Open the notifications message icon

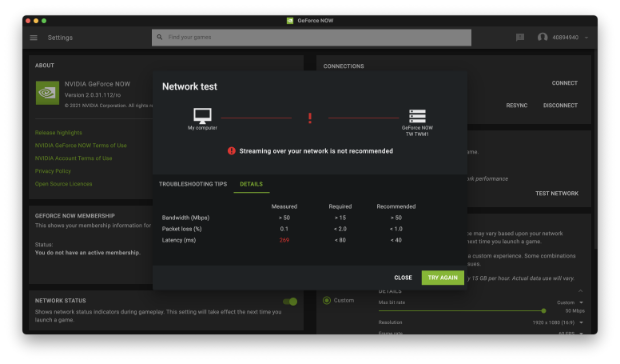pos(520,37)
